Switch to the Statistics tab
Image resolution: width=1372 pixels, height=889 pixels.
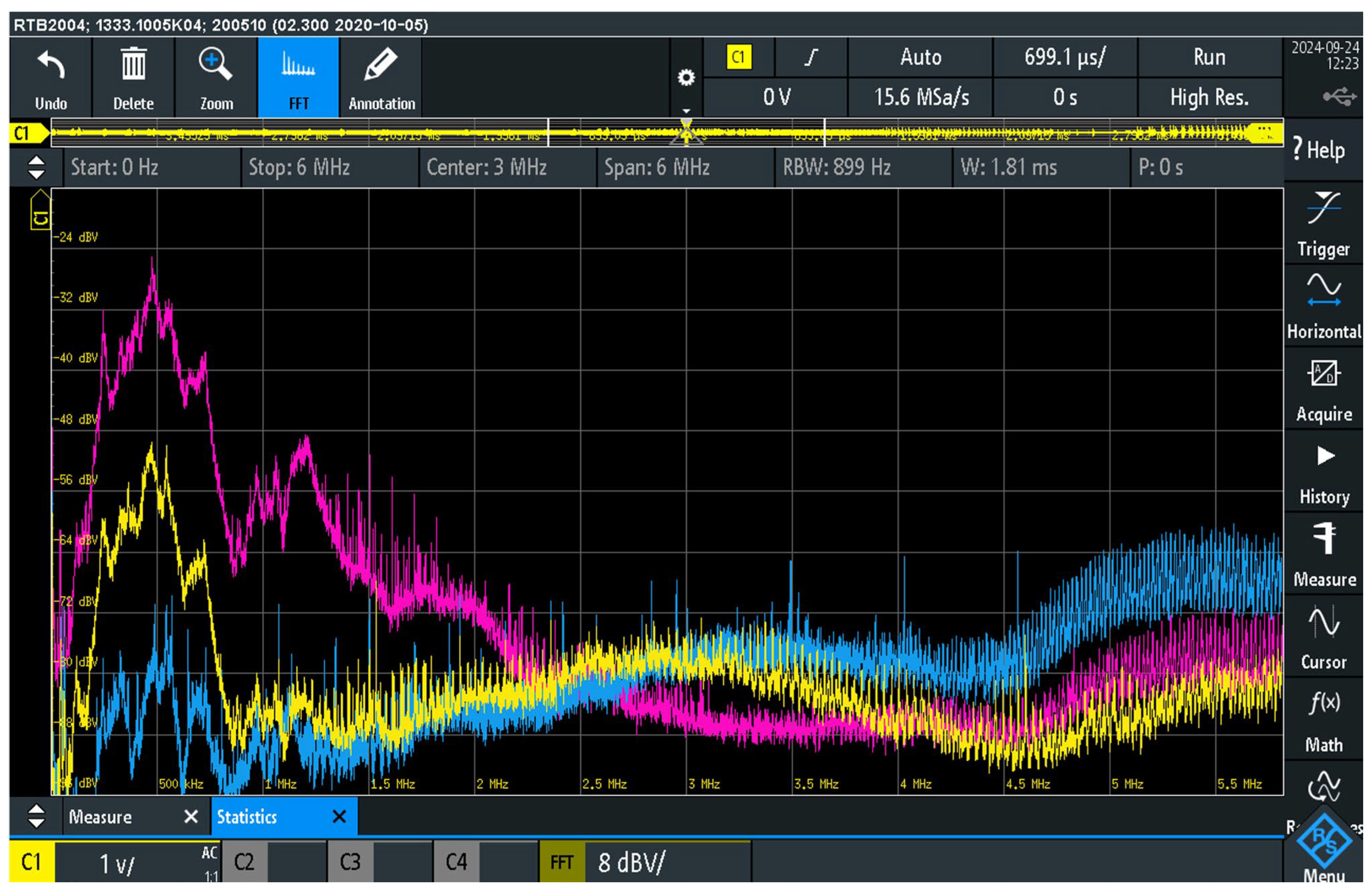click(248, 817)
